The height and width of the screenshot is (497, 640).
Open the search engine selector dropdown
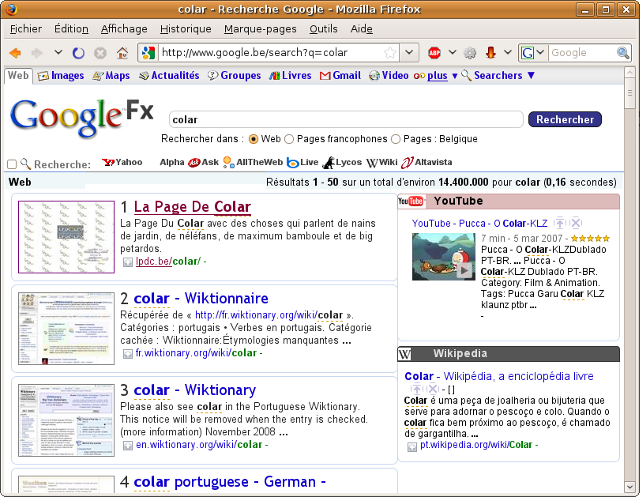click(533, 53)
